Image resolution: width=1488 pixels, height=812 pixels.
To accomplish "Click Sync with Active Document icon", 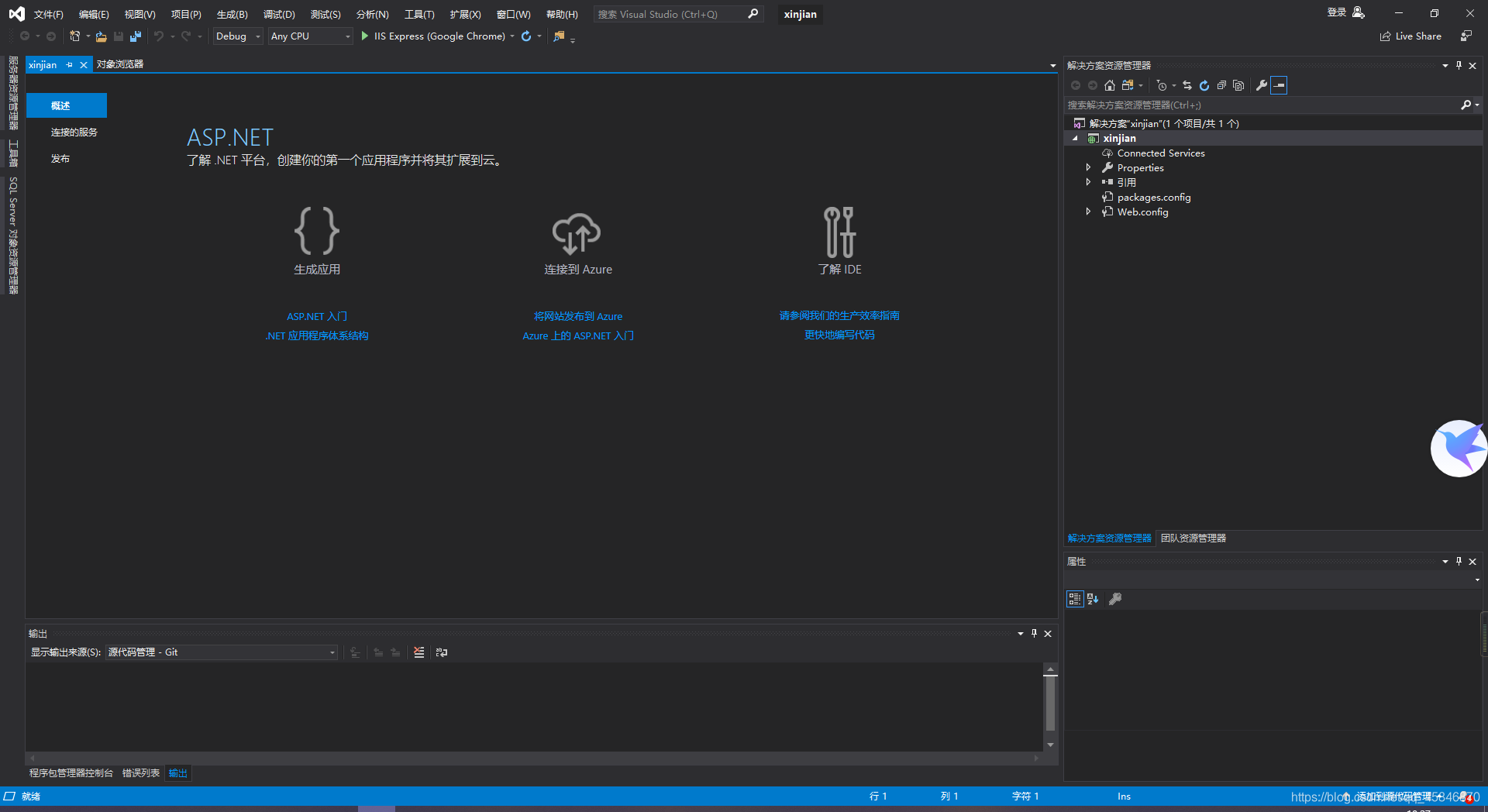I will pyautogui.click(x=1187, y=85).
